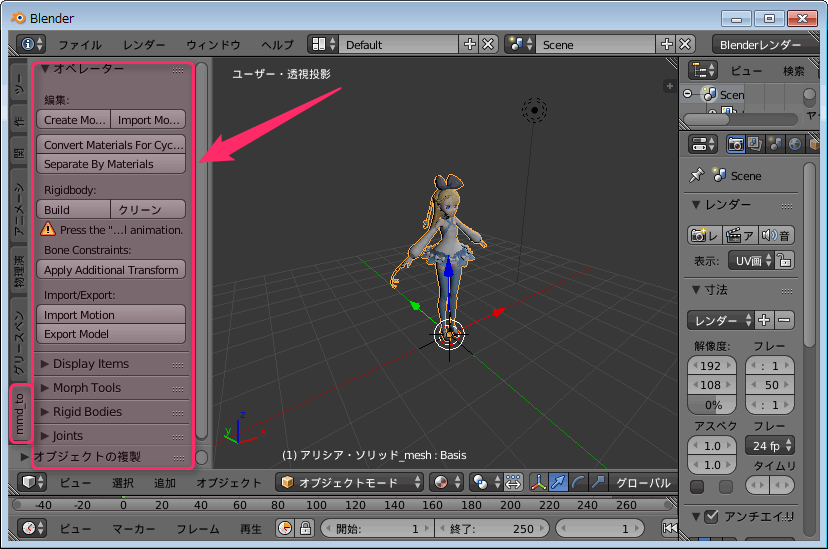Remove render preset with minus button
Screen dimensions: 828x549
[784, 320]
